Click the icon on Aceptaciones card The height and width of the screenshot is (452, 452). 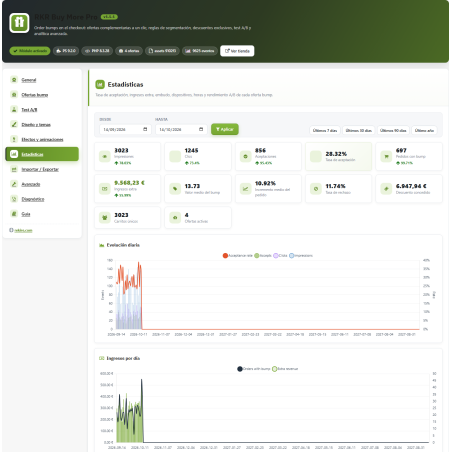pyautogui.click(x=245, y=156)
